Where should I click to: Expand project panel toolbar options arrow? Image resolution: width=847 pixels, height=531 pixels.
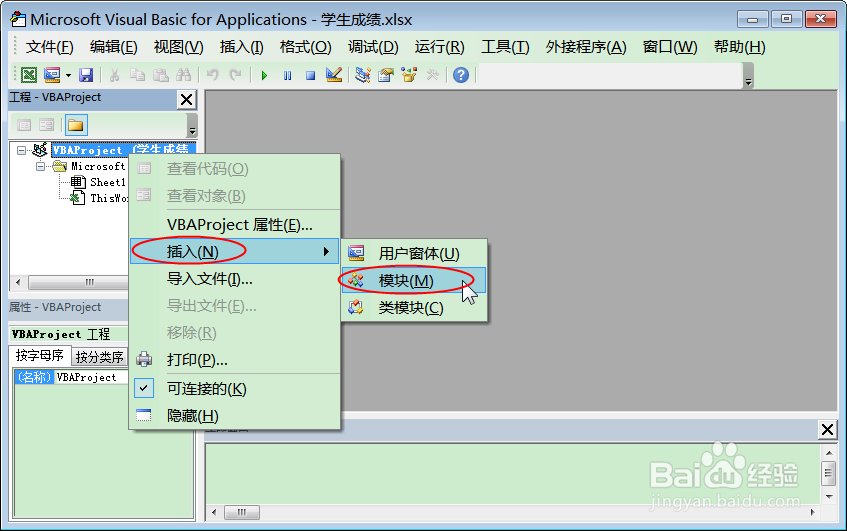[x=192, y=126]
